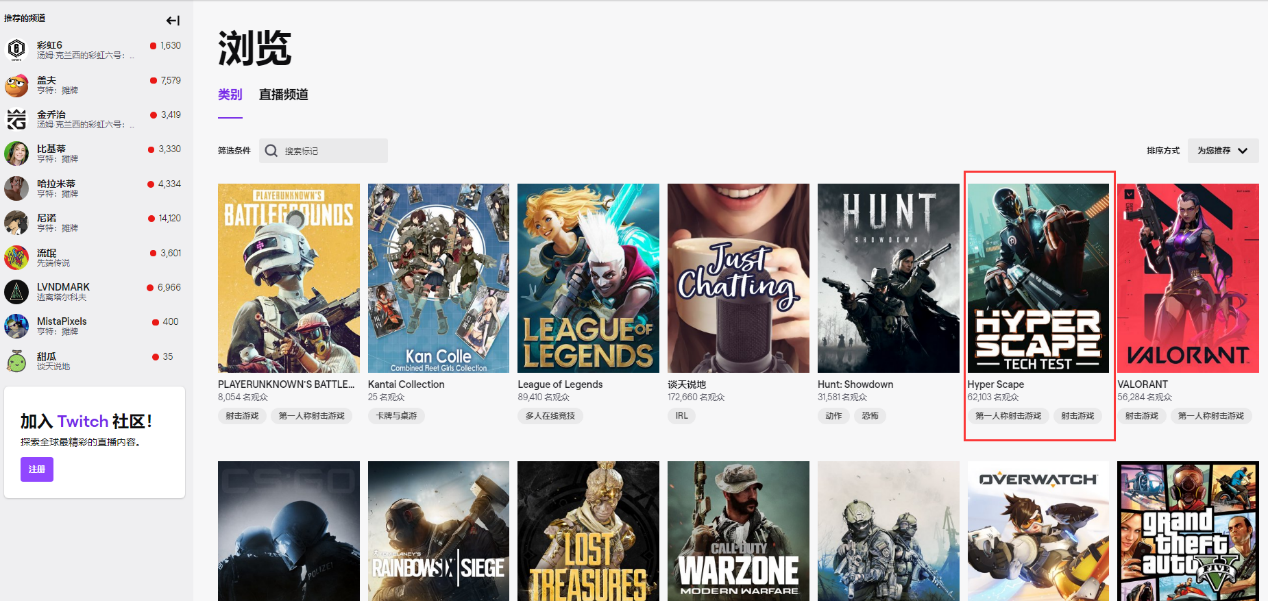Click 卡牌与桌游 tag under Kantai Collection

pyautogui.click(x=396, y=415)
